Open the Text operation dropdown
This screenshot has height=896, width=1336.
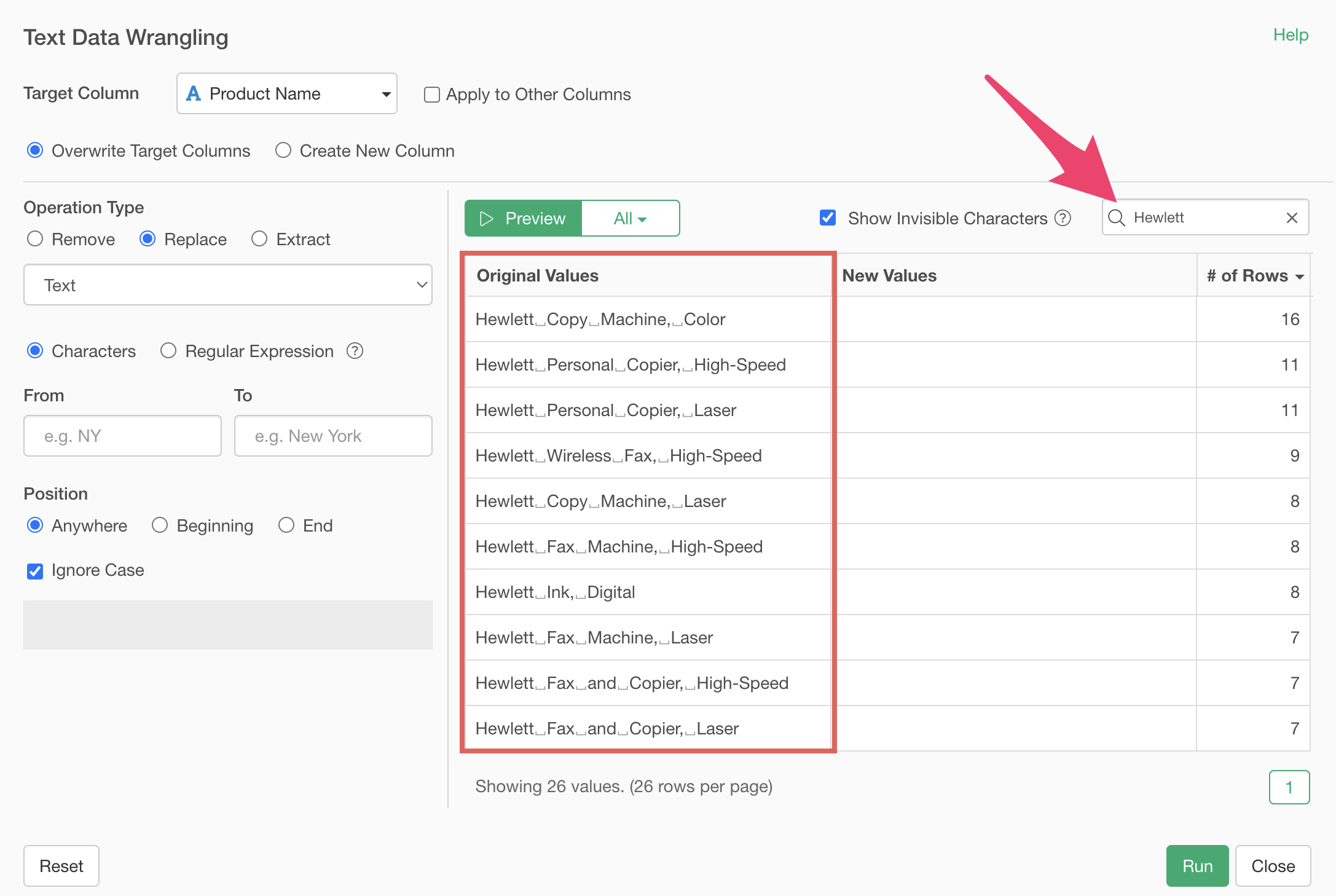228,285
